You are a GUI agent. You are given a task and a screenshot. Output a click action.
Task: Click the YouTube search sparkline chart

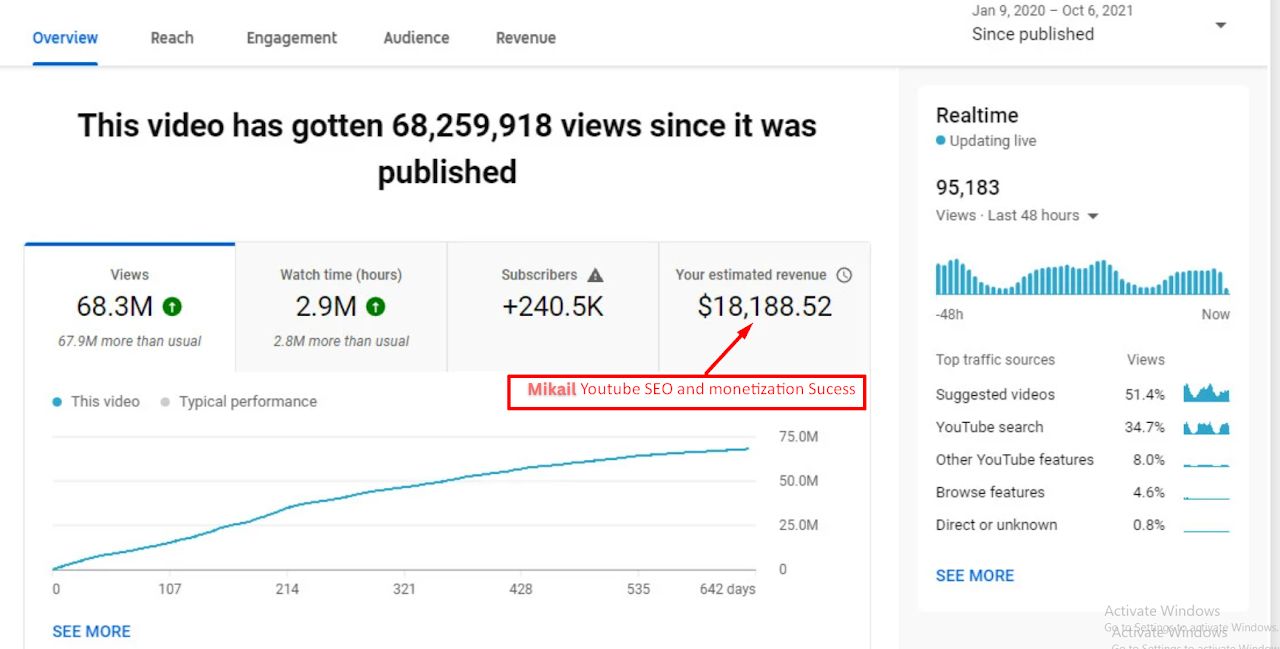tap(1206, 427)
